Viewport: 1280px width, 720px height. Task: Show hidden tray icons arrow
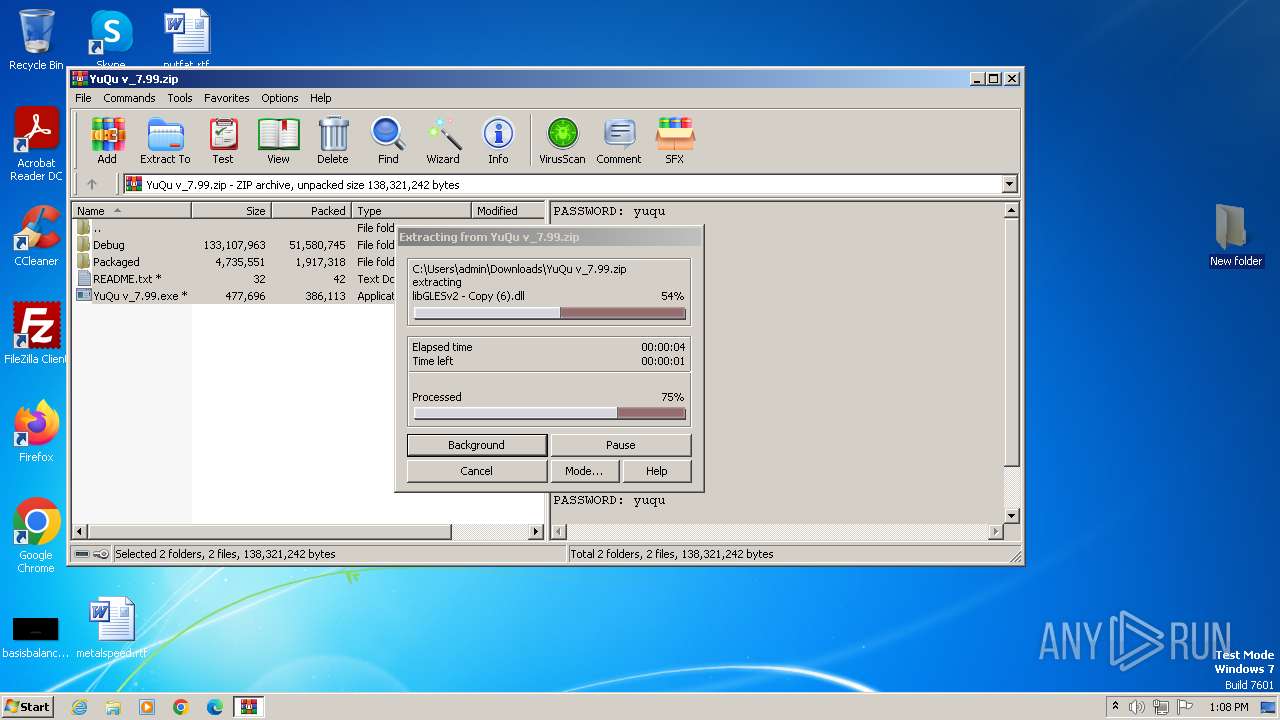point(1115,707)
